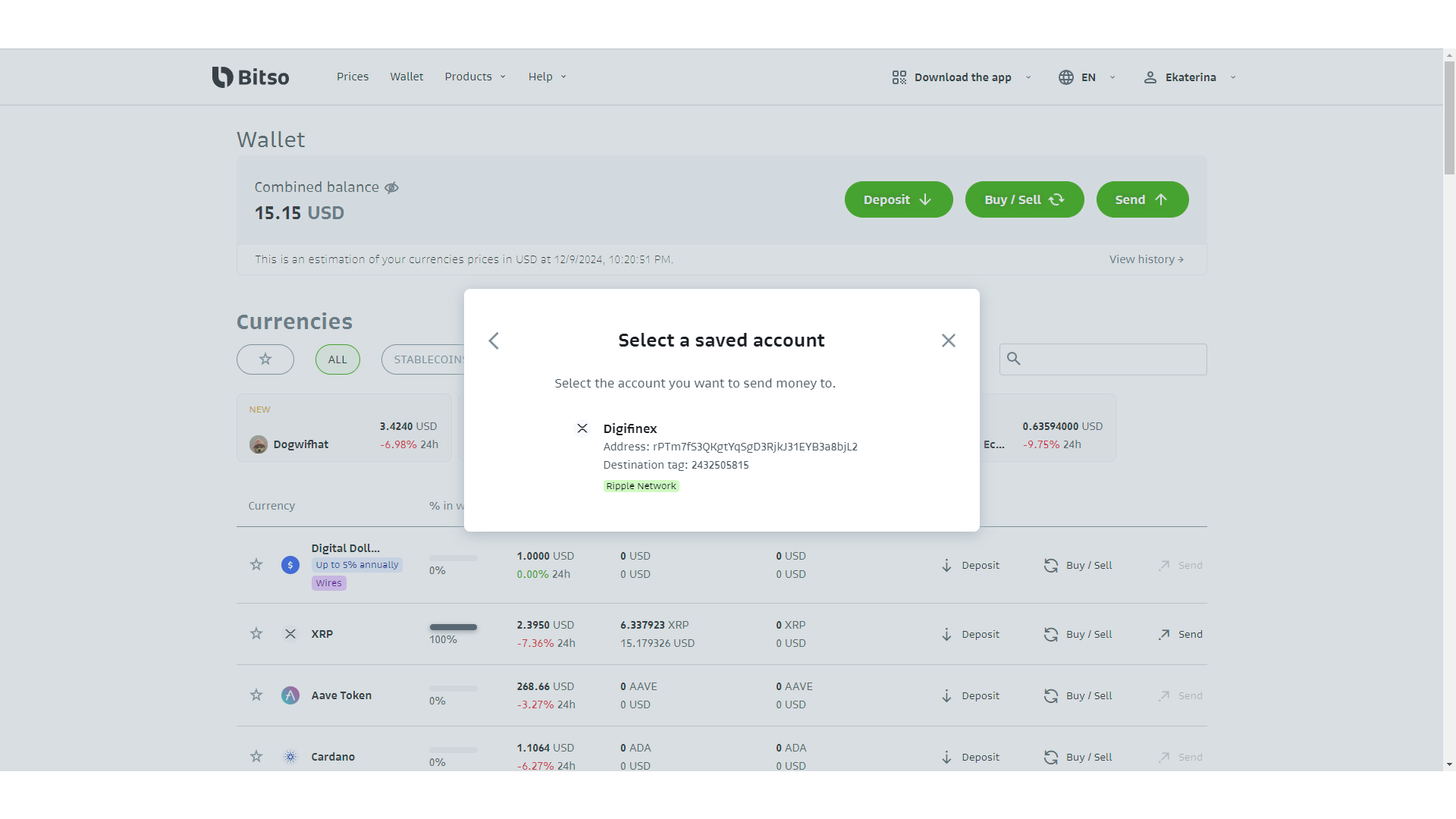Click Deposit arrow icon in XRP row

(x=946, y=635)
